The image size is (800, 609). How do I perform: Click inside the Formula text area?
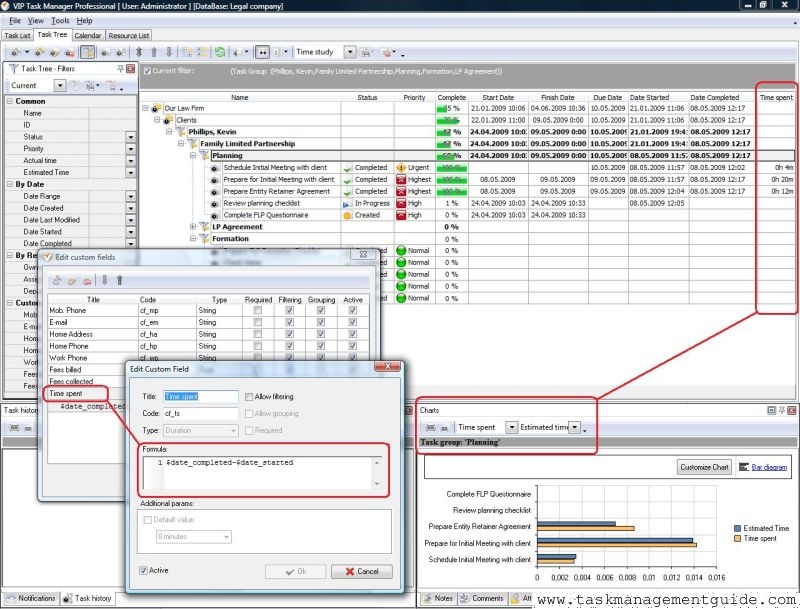pyautogui.click(x=263, y=473)
